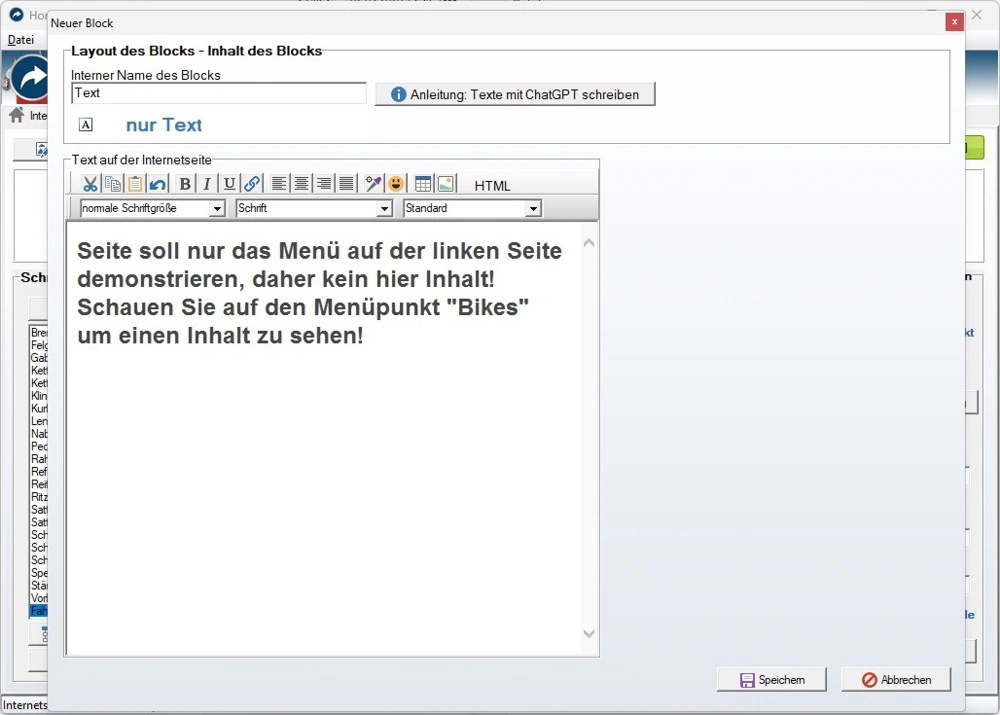Image resolution: width=1000 pixels, height=715 pixels.
Task: Switch to HTML editing mode
Action: [491, 186]
